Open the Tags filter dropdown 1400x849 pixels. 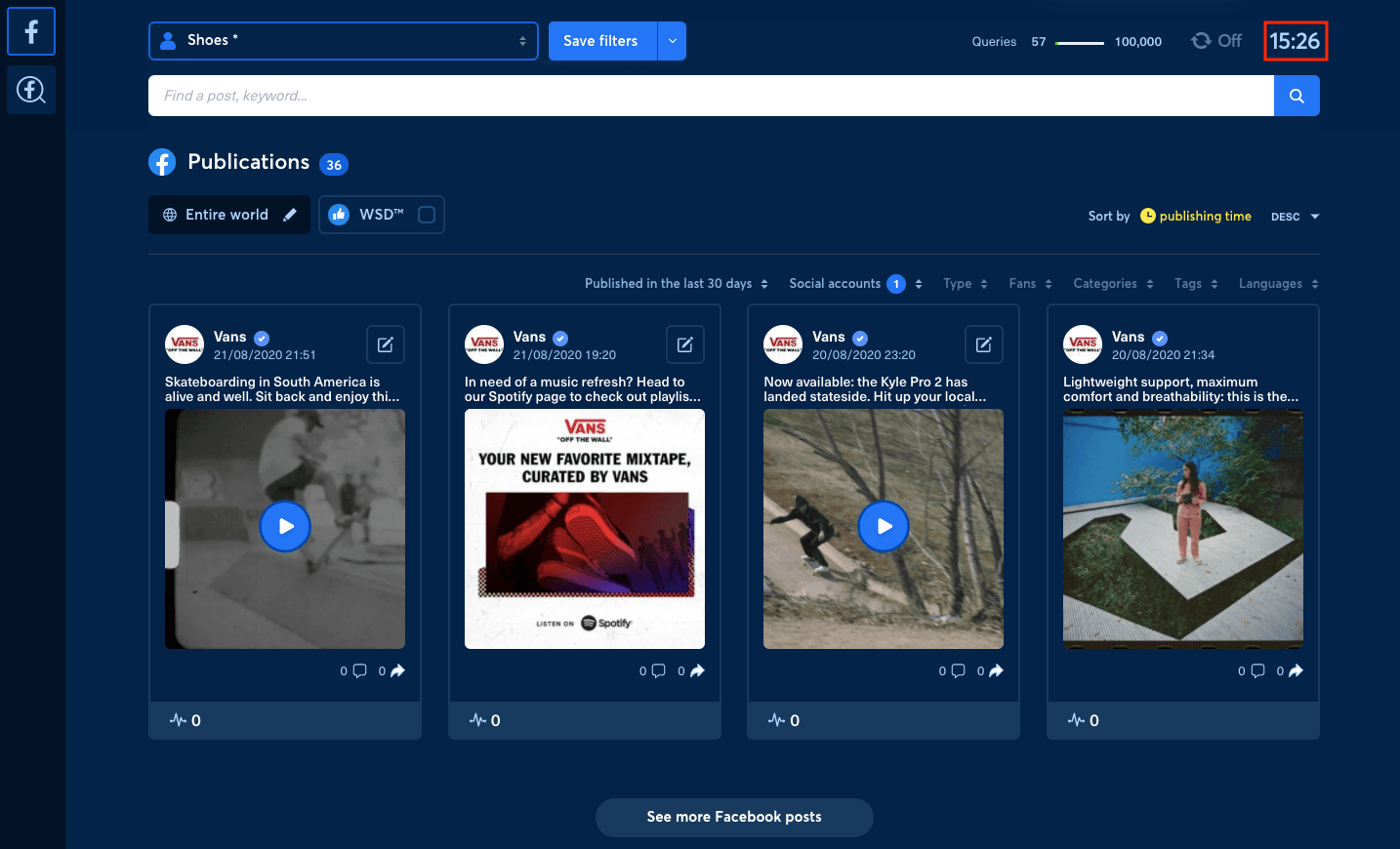point(1196,284)
